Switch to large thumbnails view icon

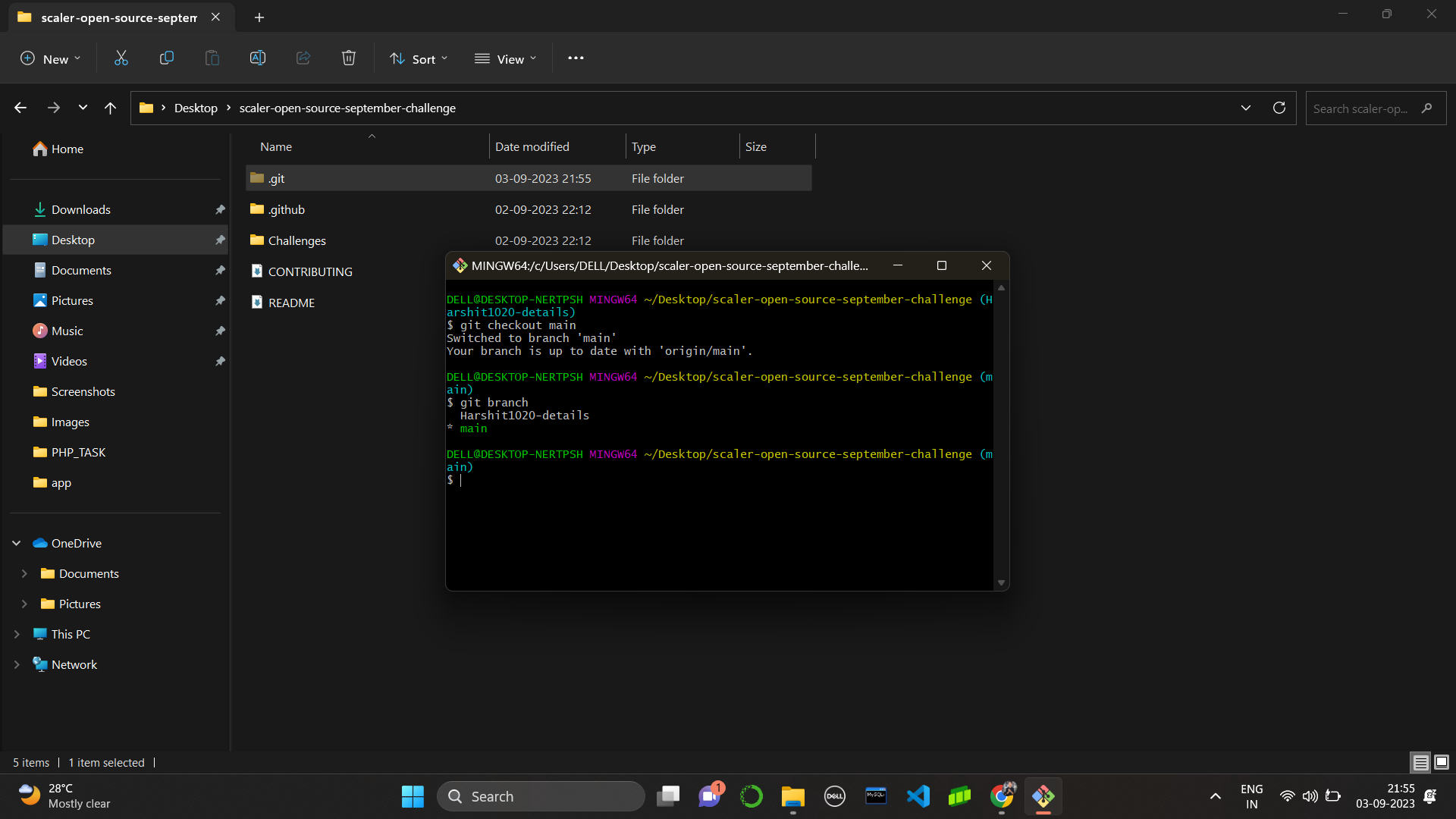coord(1442,762)
